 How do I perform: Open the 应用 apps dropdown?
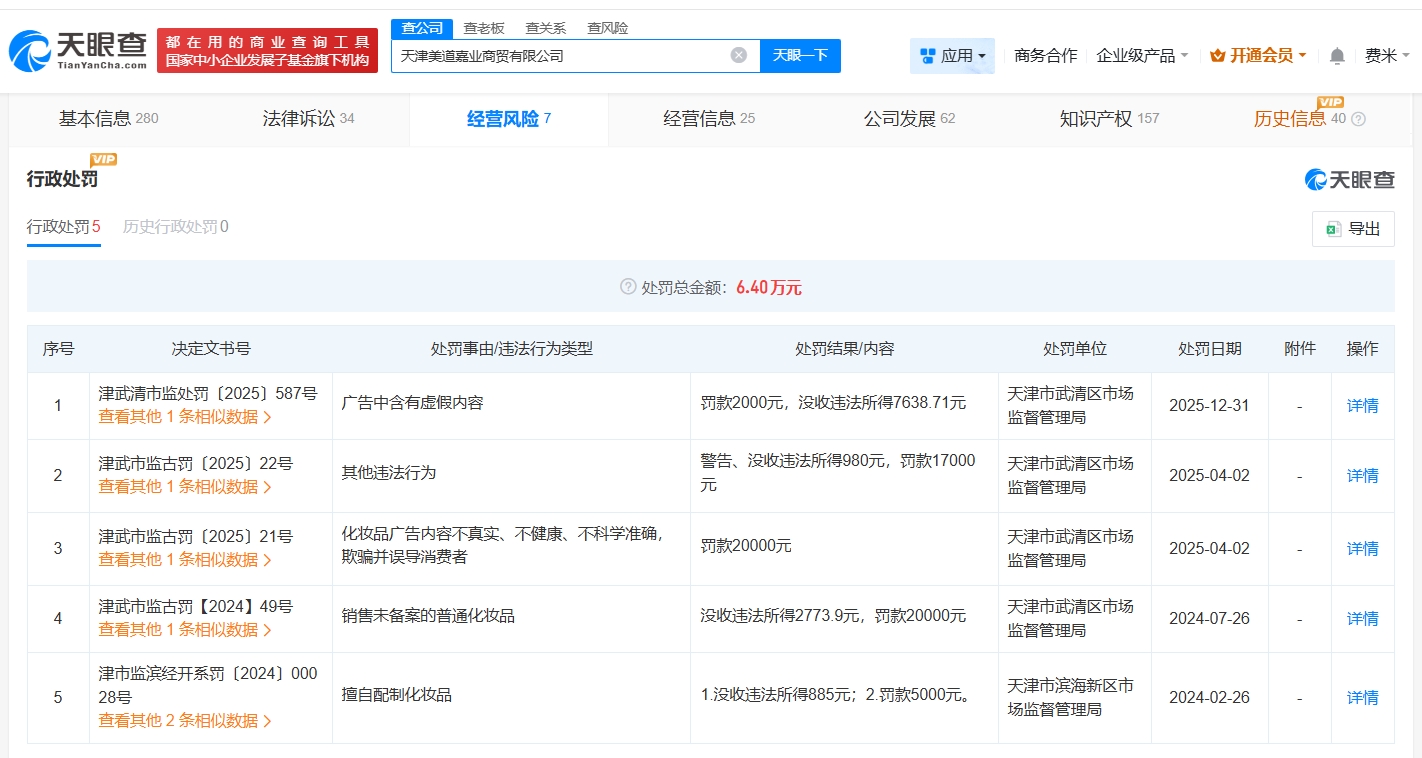point(952,56)
